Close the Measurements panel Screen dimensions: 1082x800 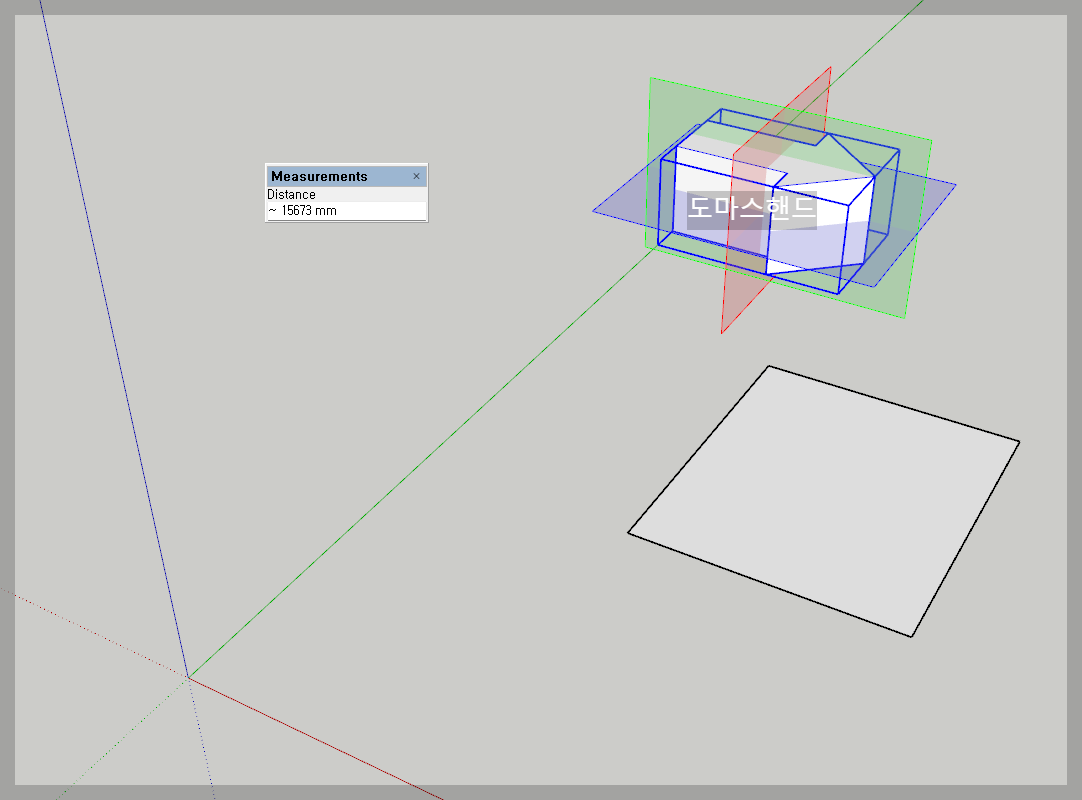click(x=416, y=176)
